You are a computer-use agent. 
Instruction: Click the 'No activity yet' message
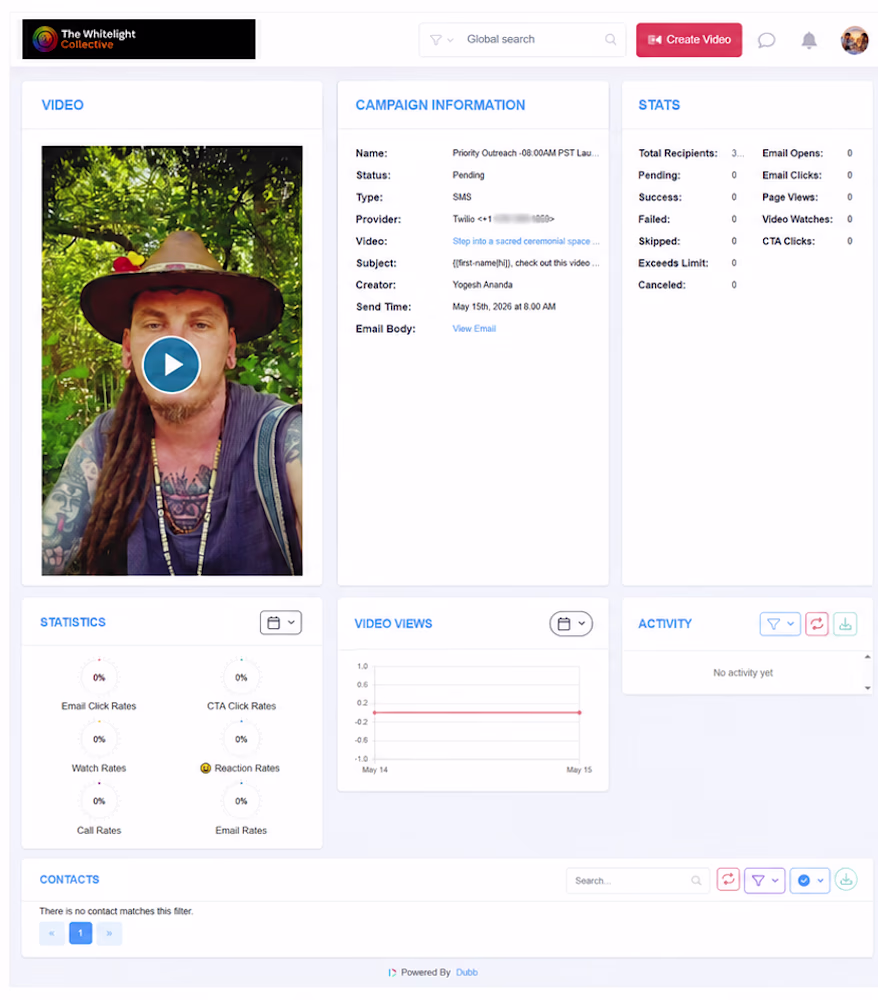coord(743,673)
